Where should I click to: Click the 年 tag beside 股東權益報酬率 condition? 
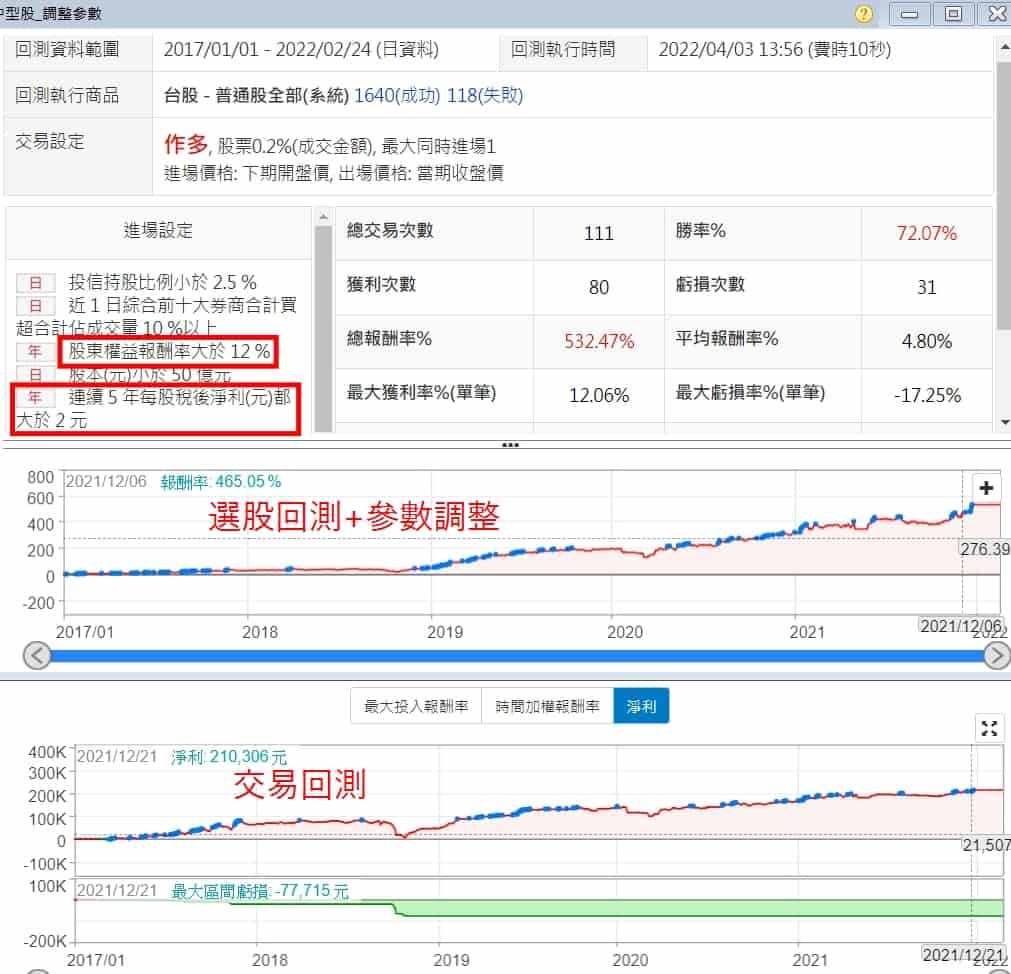click(35, 351)
